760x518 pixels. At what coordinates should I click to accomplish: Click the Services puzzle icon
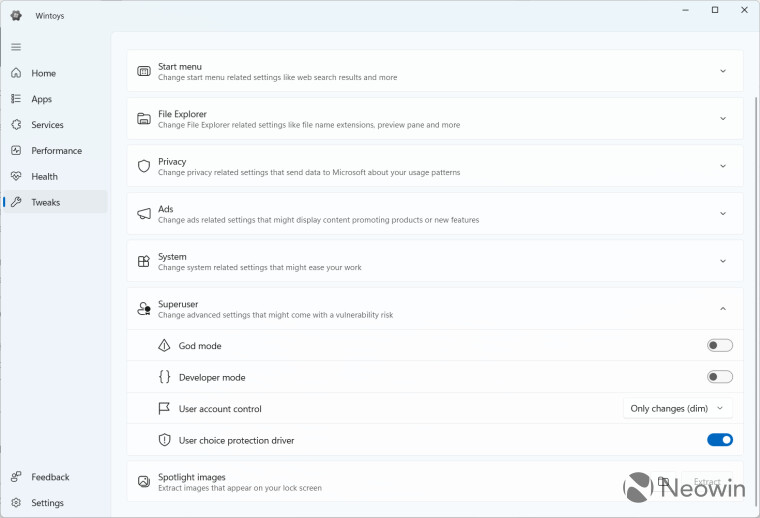click(16, 125)
